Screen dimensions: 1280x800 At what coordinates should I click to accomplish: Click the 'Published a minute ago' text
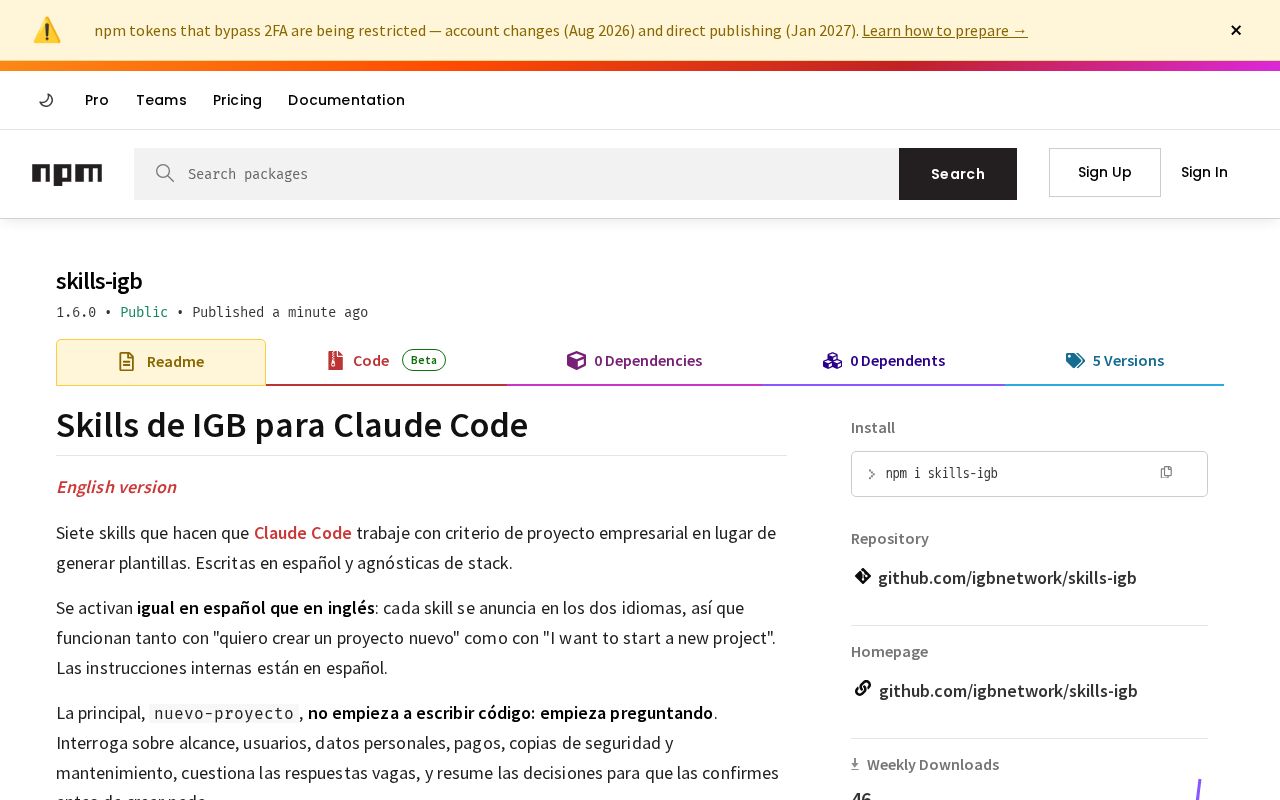[x=280, y=312]
